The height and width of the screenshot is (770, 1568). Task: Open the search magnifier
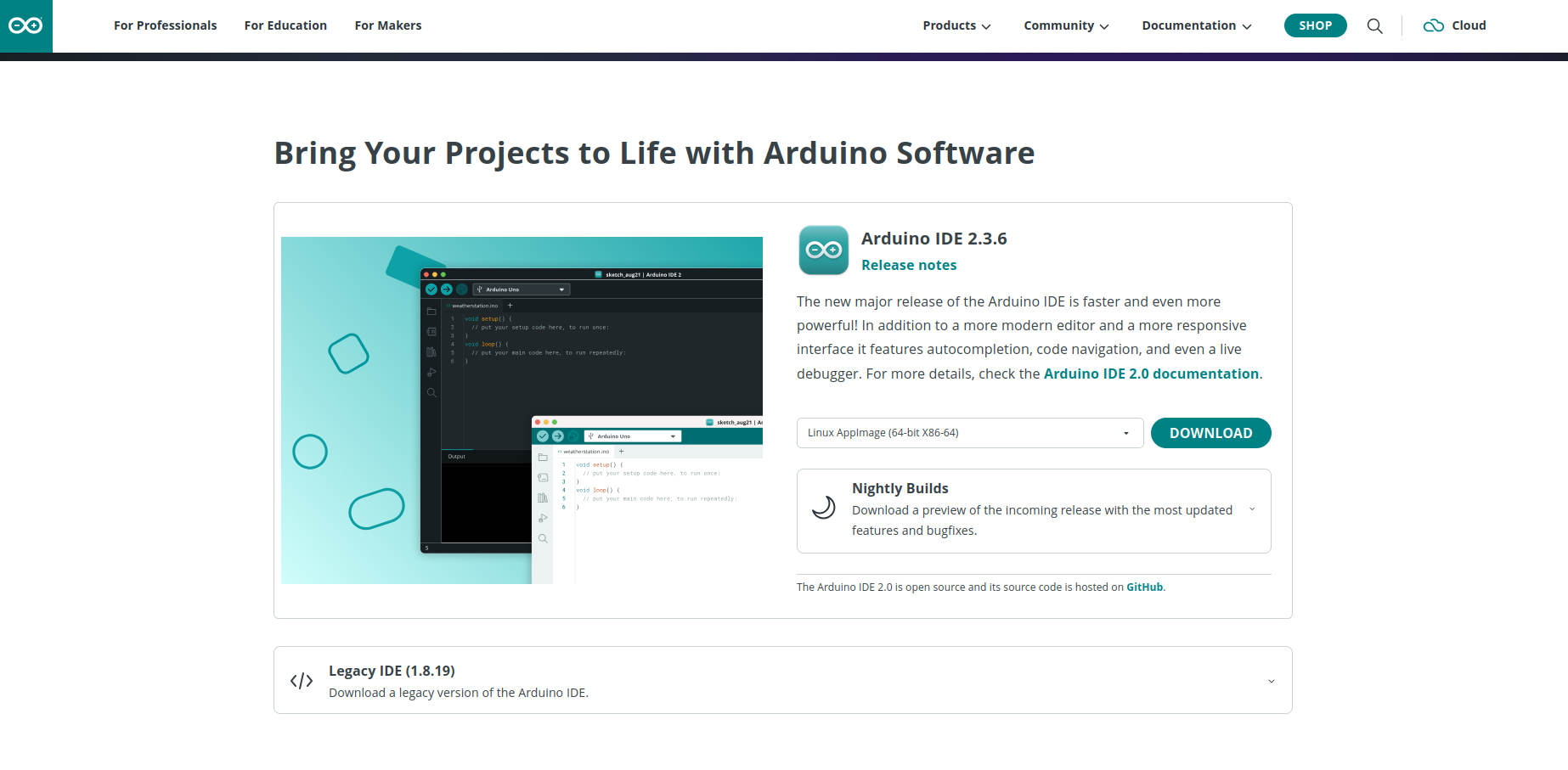[x=1374, y=25]
